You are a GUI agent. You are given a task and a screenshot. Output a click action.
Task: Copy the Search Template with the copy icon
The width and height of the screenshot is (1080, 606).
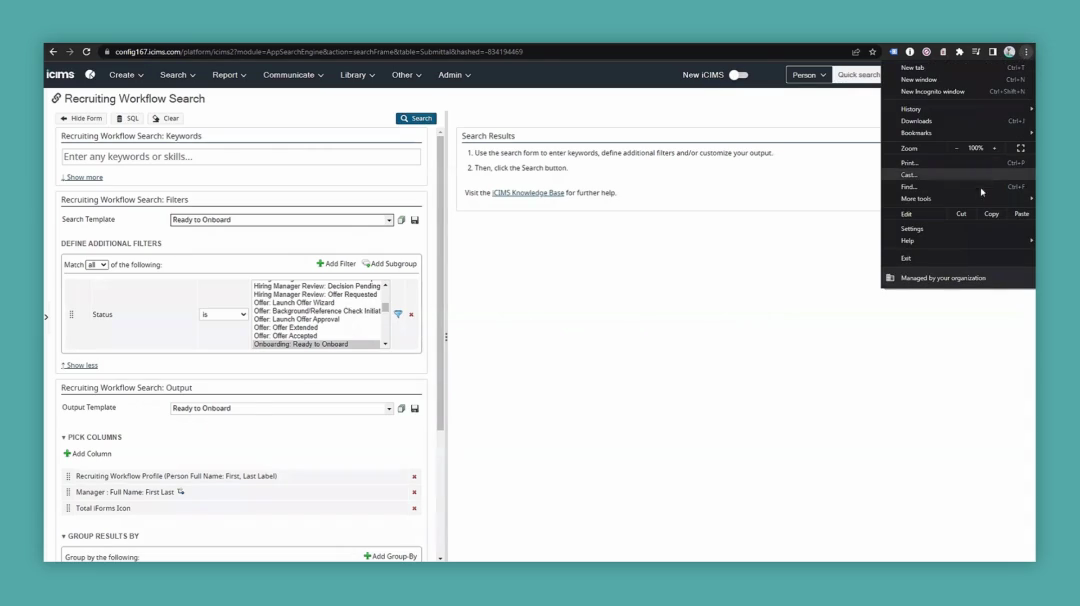tap(402, 220)
